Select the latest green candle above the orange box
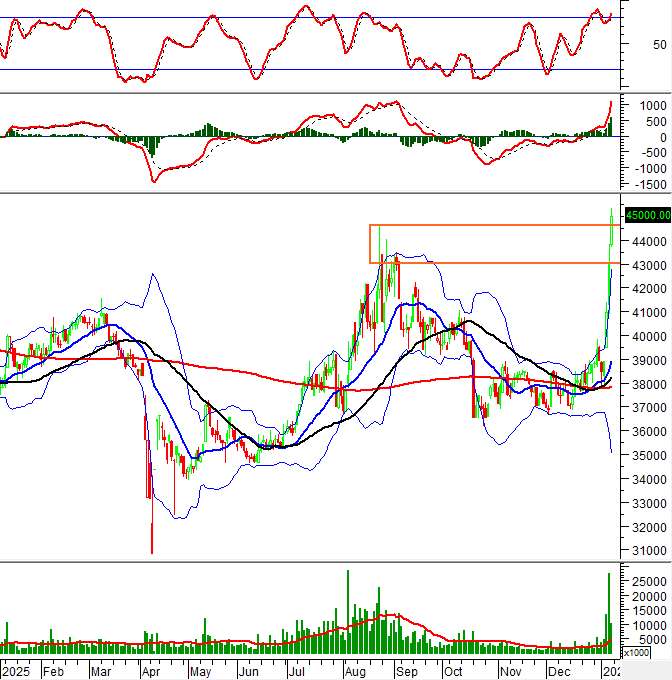The width and height of the screenshot is (672, 680). (611, 228)
